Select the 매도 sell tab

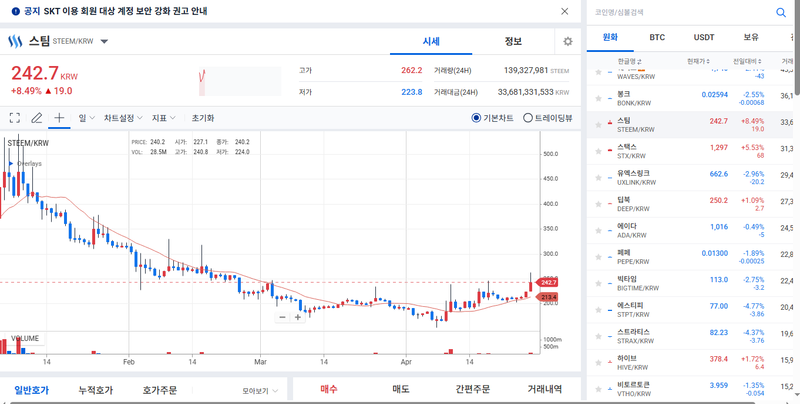[401, 389]
